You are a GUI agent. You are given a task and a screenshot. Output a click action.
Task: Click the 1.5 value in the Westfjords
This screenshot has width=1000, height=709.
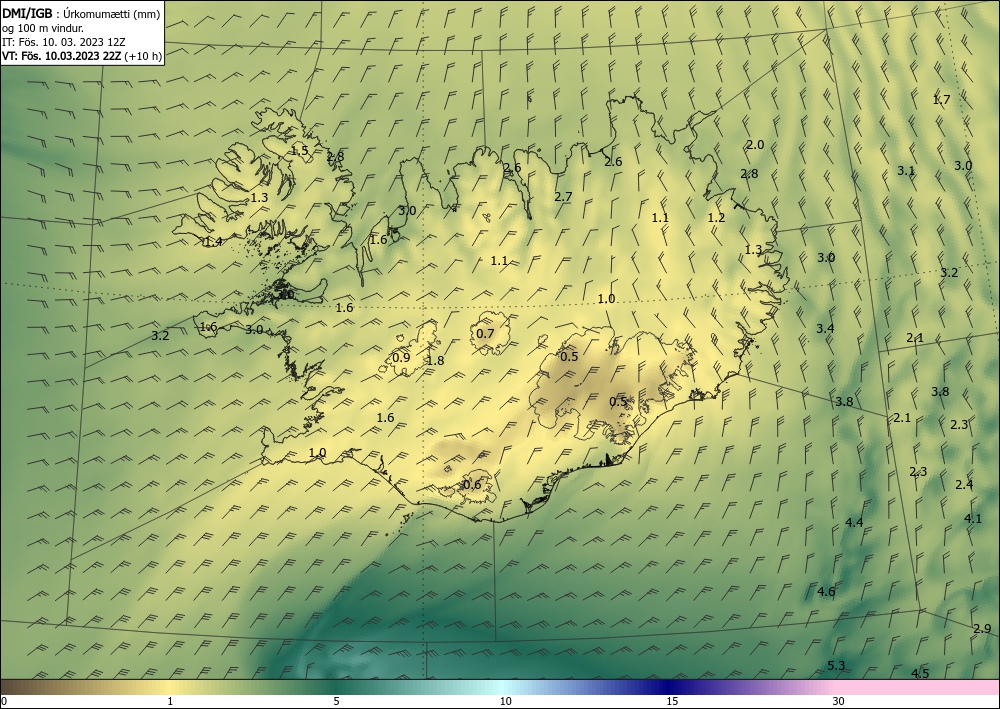pos(300,151)
